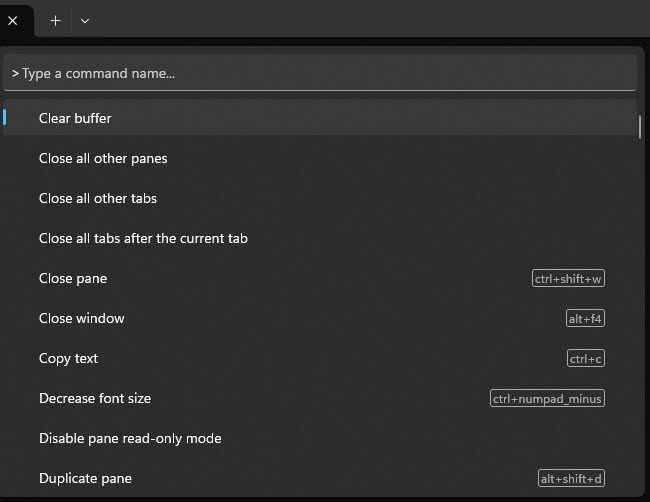Viewport: 650px width, 502px height.
Task: Click the new tab plus icon
Action: 55,20
